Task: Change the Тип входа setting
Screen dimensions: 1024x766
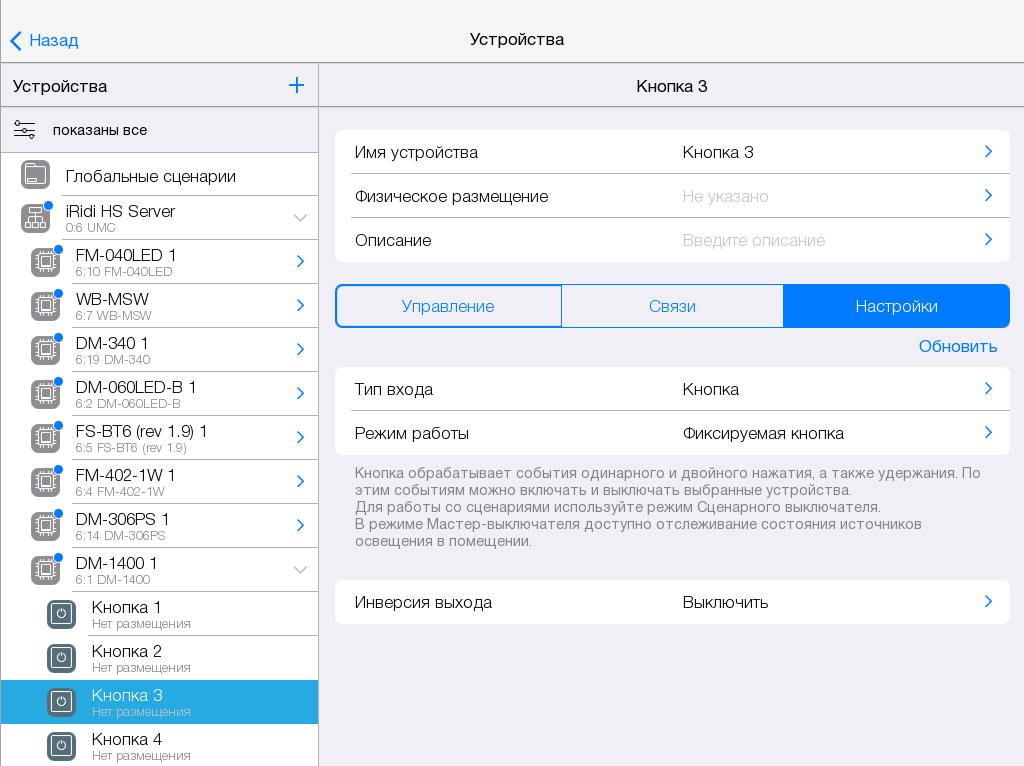Action: [x=672, y=389]
